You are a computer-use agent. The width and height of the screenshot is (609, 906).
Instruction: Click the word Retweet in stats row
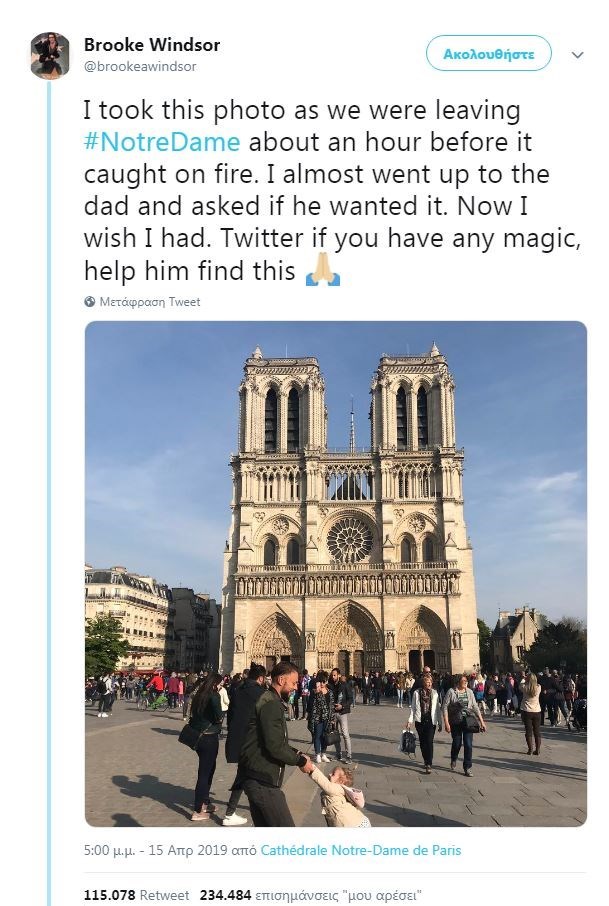(163, 895)
